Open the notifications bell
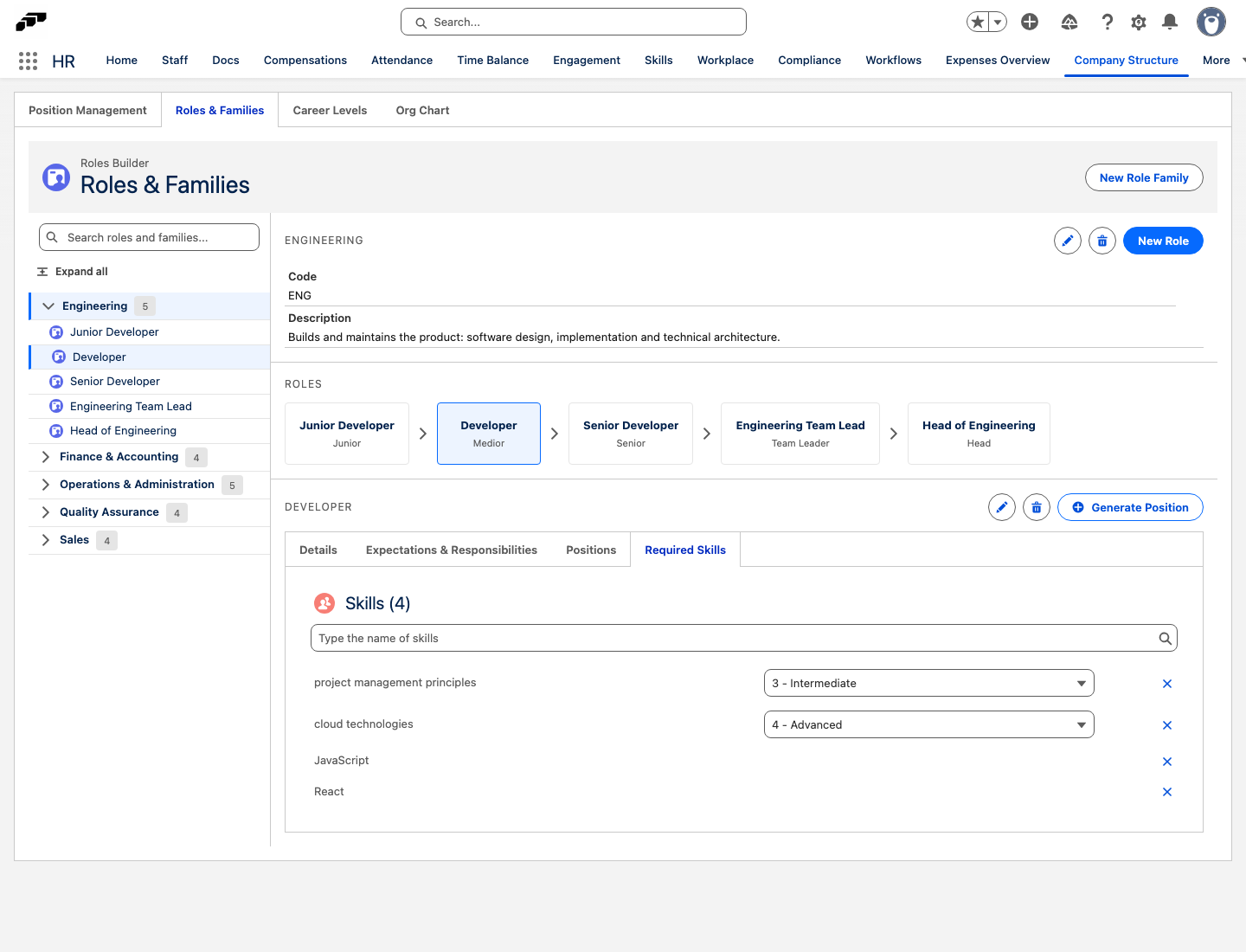Viewport: 1246px width, 952px height. pos(1170,22)
